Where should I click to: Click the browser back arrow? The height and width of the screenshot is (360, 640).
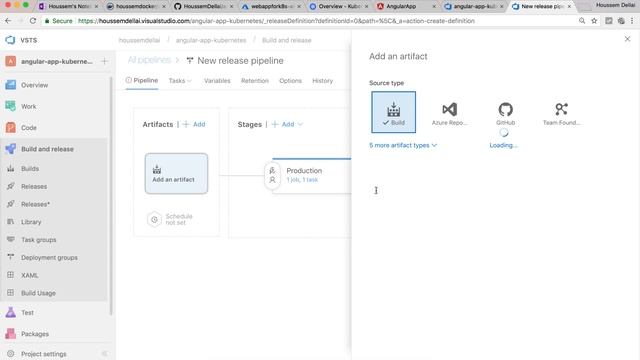[x=8, y=20]
